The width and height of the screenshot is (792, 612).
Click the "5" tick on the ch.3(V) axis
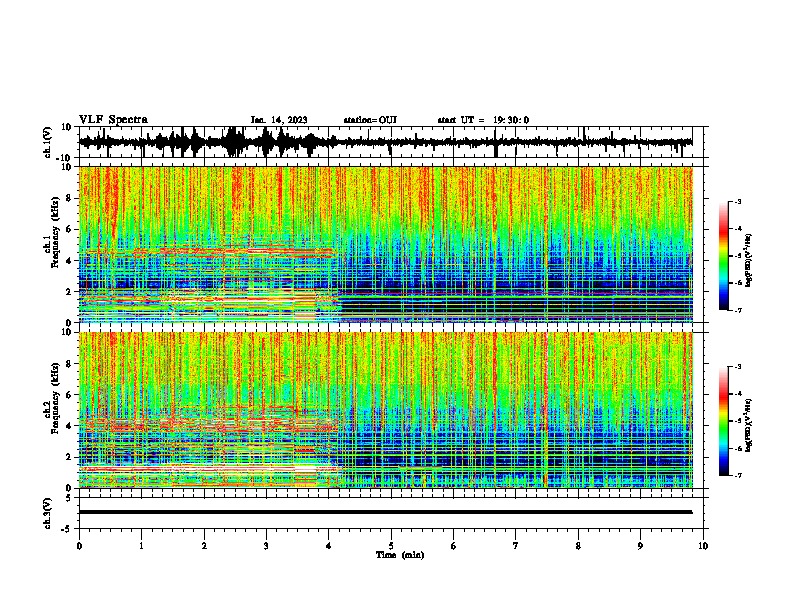(x=69, y=497)
